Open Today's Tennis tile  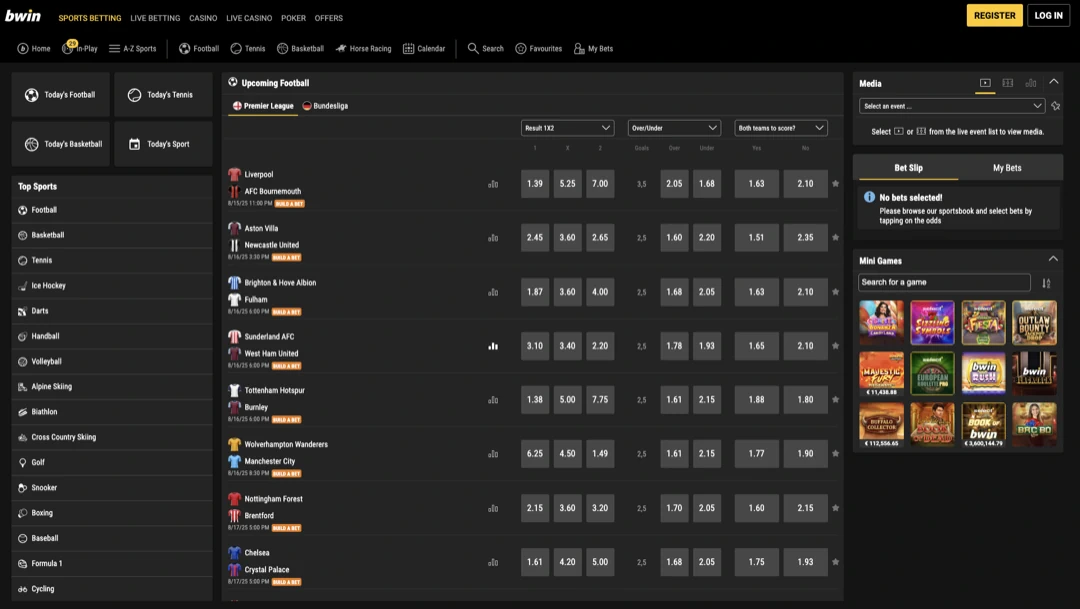pos(163,95)
